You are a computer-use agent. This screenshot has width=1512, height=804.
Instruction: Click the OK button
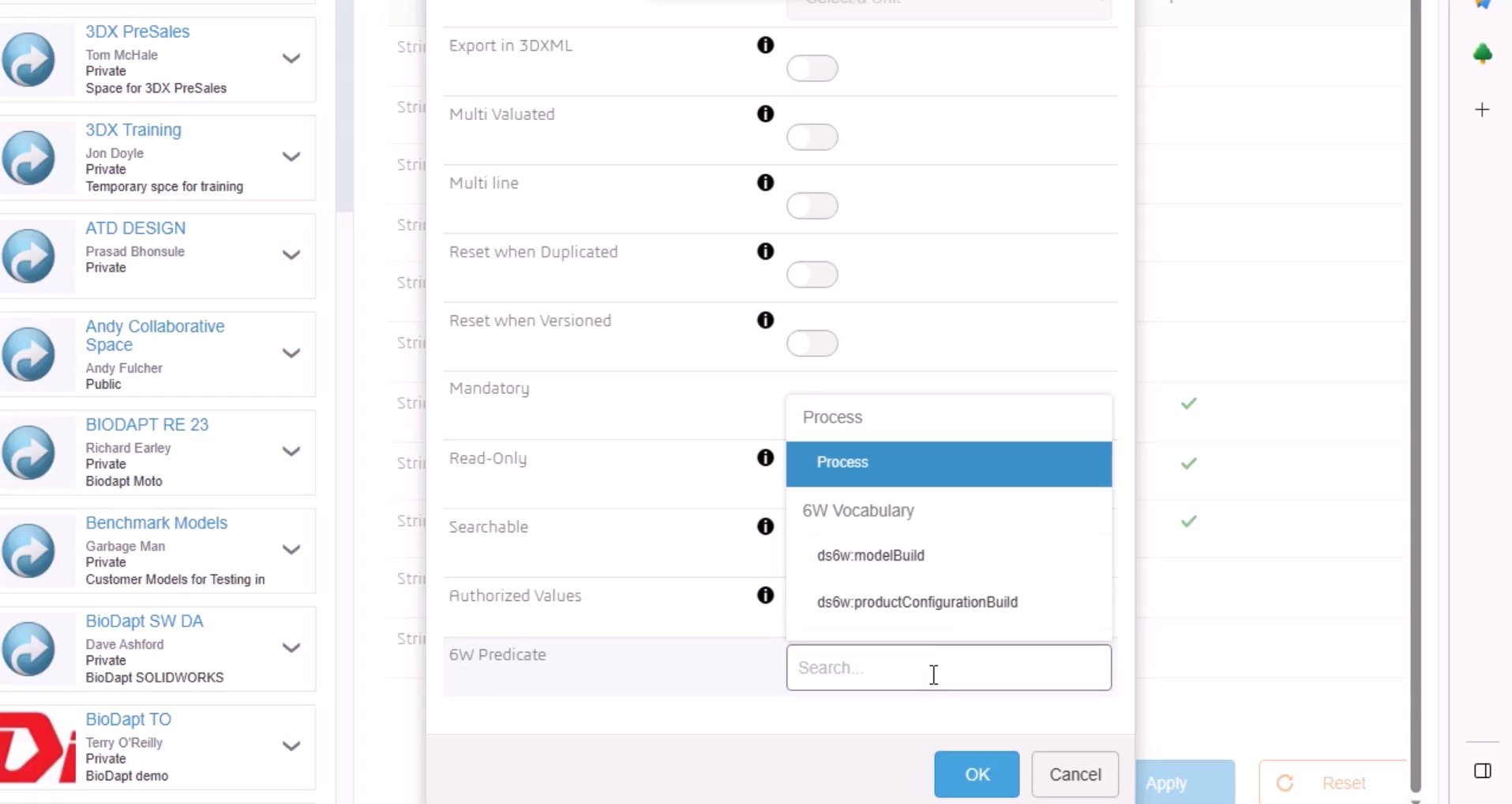click(x=977, y=775)
